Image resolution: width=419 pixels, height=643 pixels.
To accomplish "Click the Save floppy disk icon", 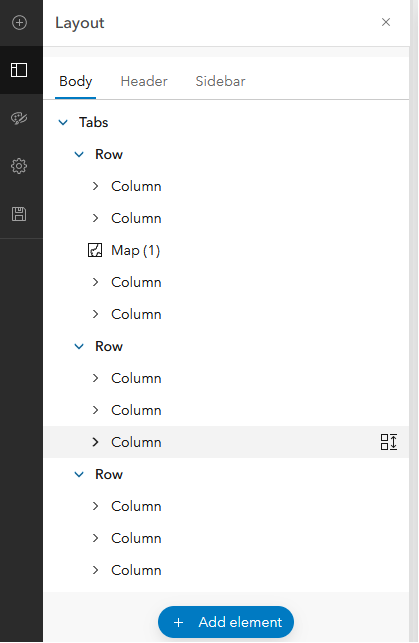I will pyautogui.click(x=19, y=214).
